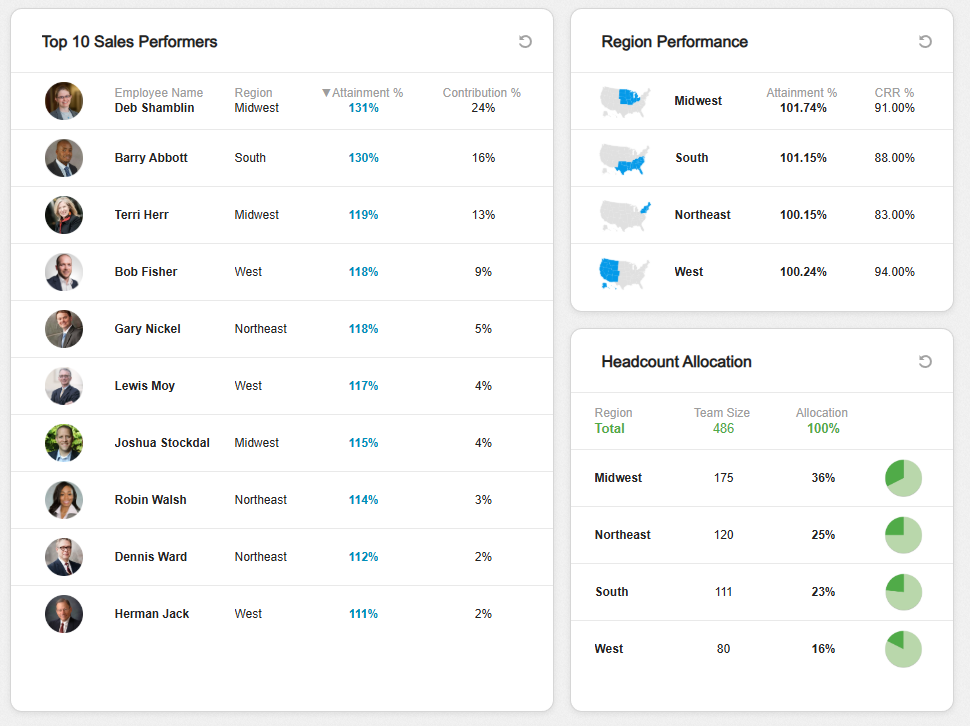Select Robin Walsh's avatar
Screen dimensions: 970x726
pyautogui.click(x=64, y=500)
